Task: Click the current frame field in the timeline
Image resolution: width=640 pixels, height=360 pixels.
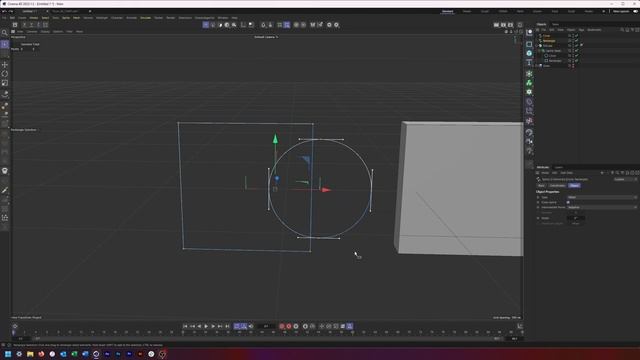Action: [266, 326]
